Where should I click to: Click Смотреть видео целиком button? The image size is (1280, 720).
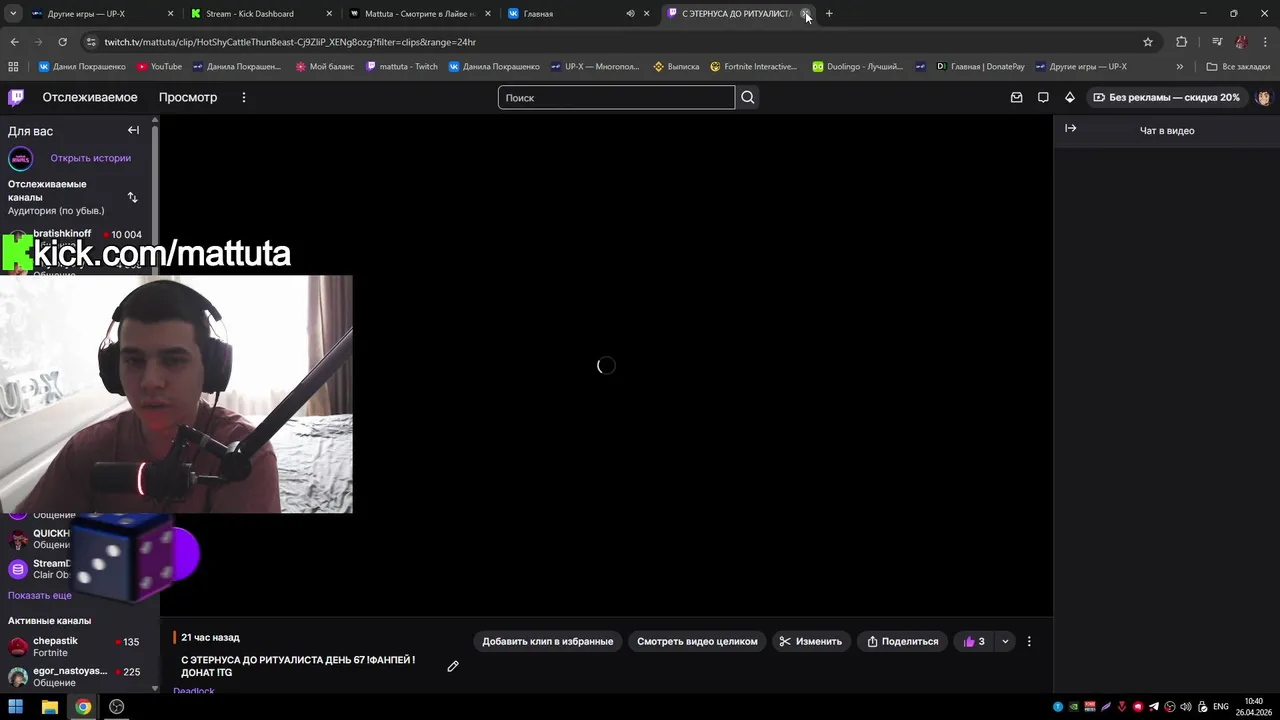pos(697,641)
